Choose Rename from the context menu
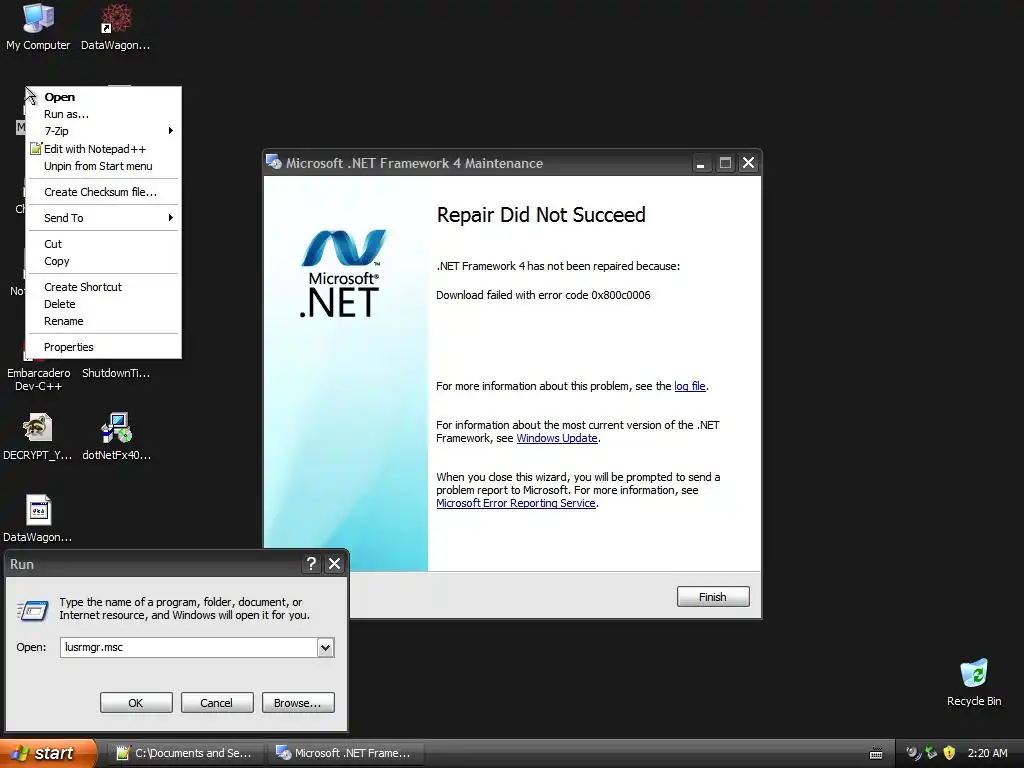The height and width of the screenshot is (768, 1024). (103, 321)
